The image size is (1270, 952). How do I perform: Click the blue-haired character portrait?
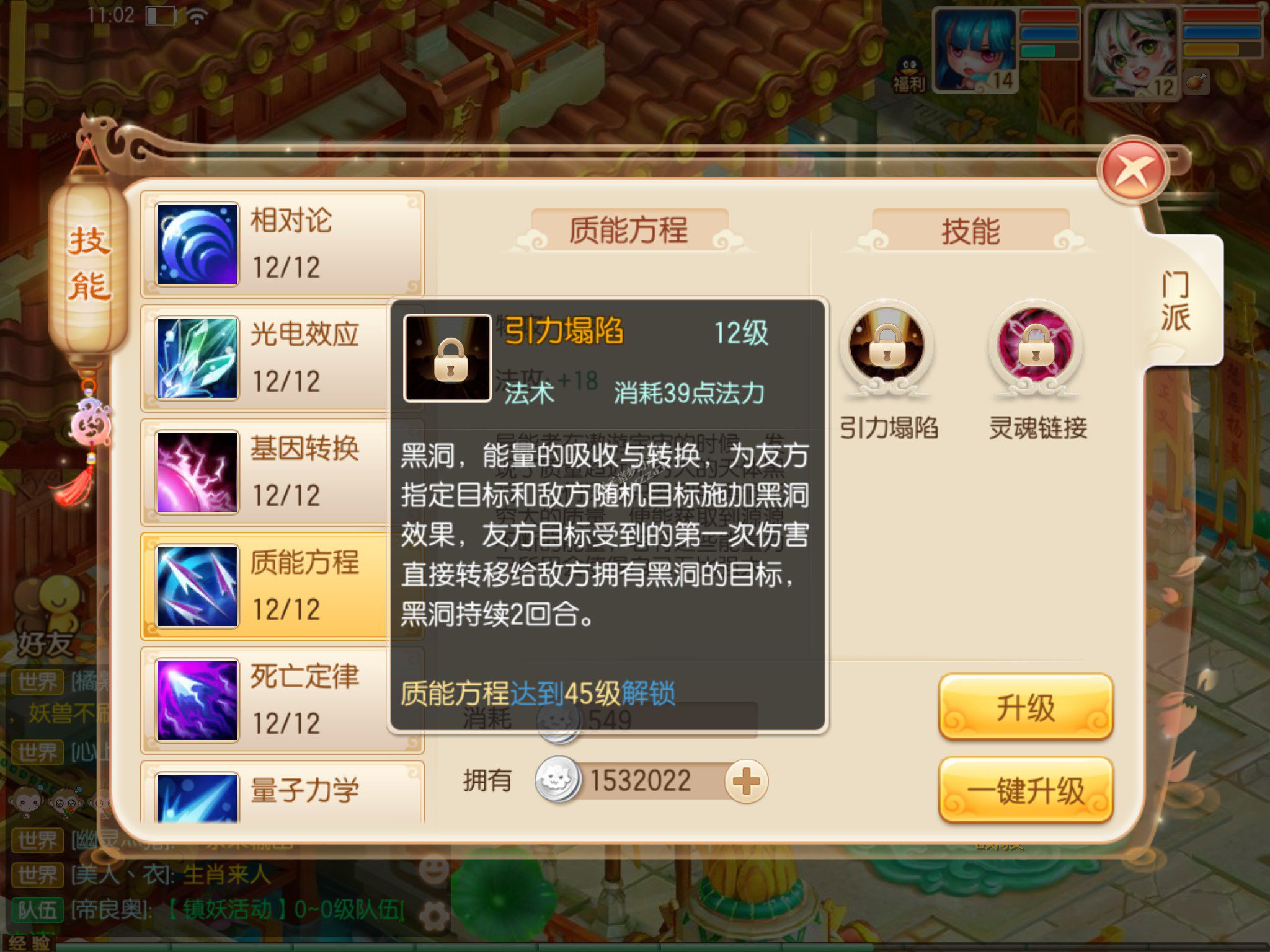click(976, 51)
